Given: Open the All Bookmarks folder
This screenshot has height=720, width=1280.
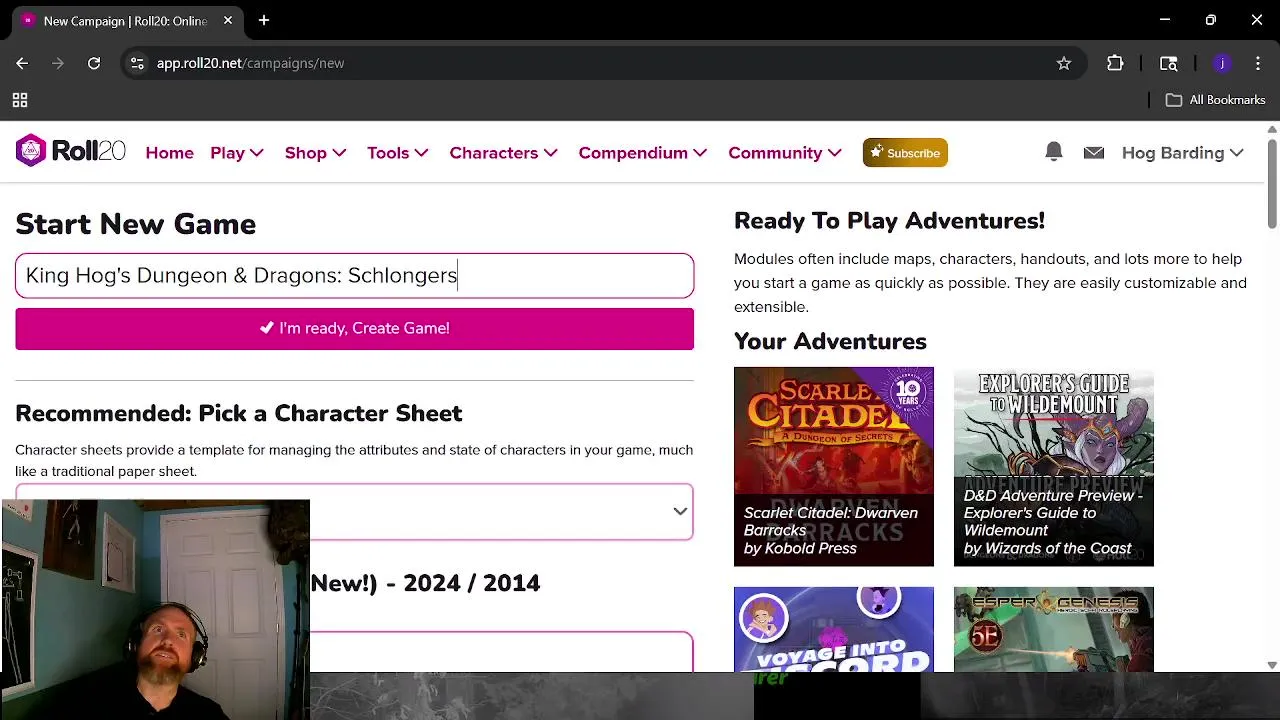Looking at the screenshot, I should tap(1215, 100).
